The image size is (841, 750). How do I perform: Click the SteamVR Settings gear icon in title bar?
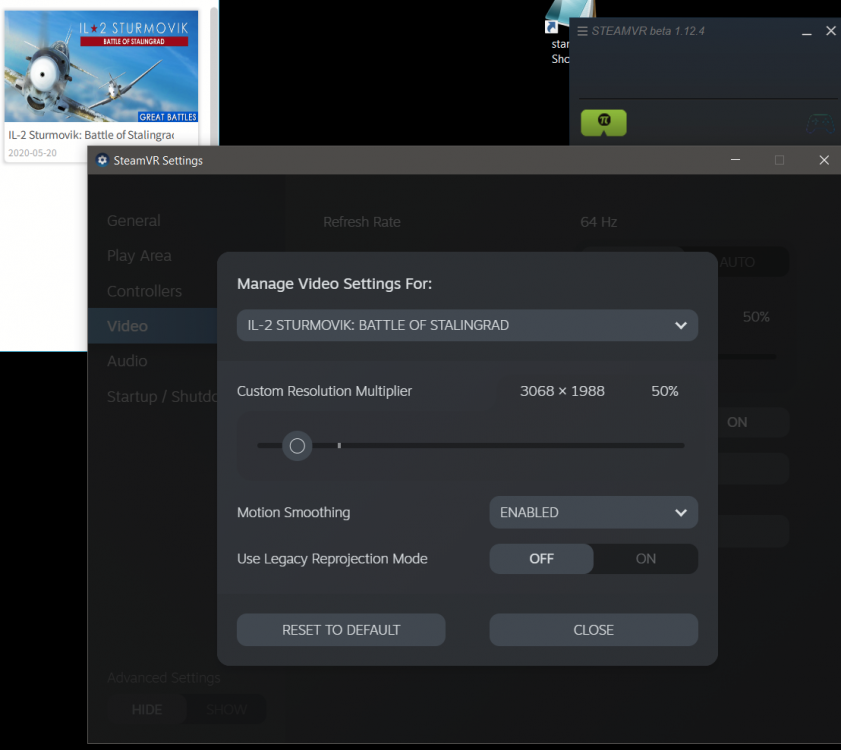pyautogui.click(x=102, y=160)
